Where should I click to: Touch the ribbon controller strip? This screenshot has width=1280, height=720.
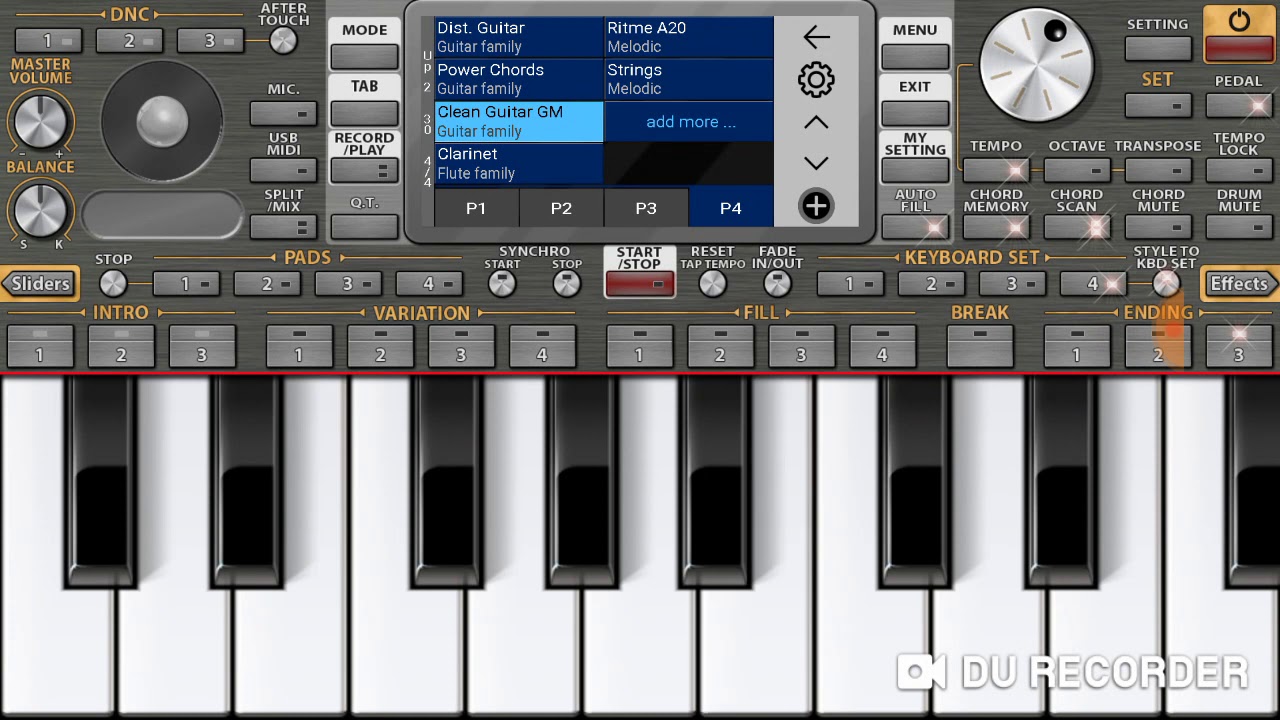point(162,214)
